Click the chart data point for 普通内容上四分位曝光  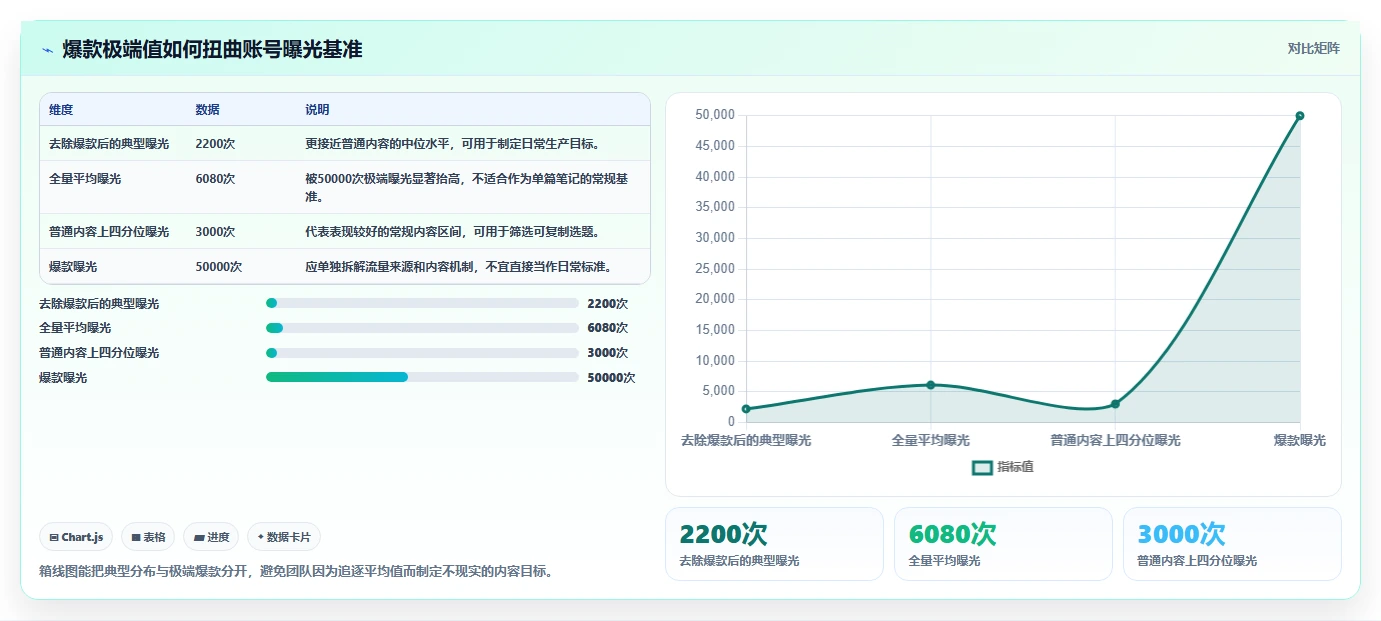pyautogui.click(x=1115, y=404)
